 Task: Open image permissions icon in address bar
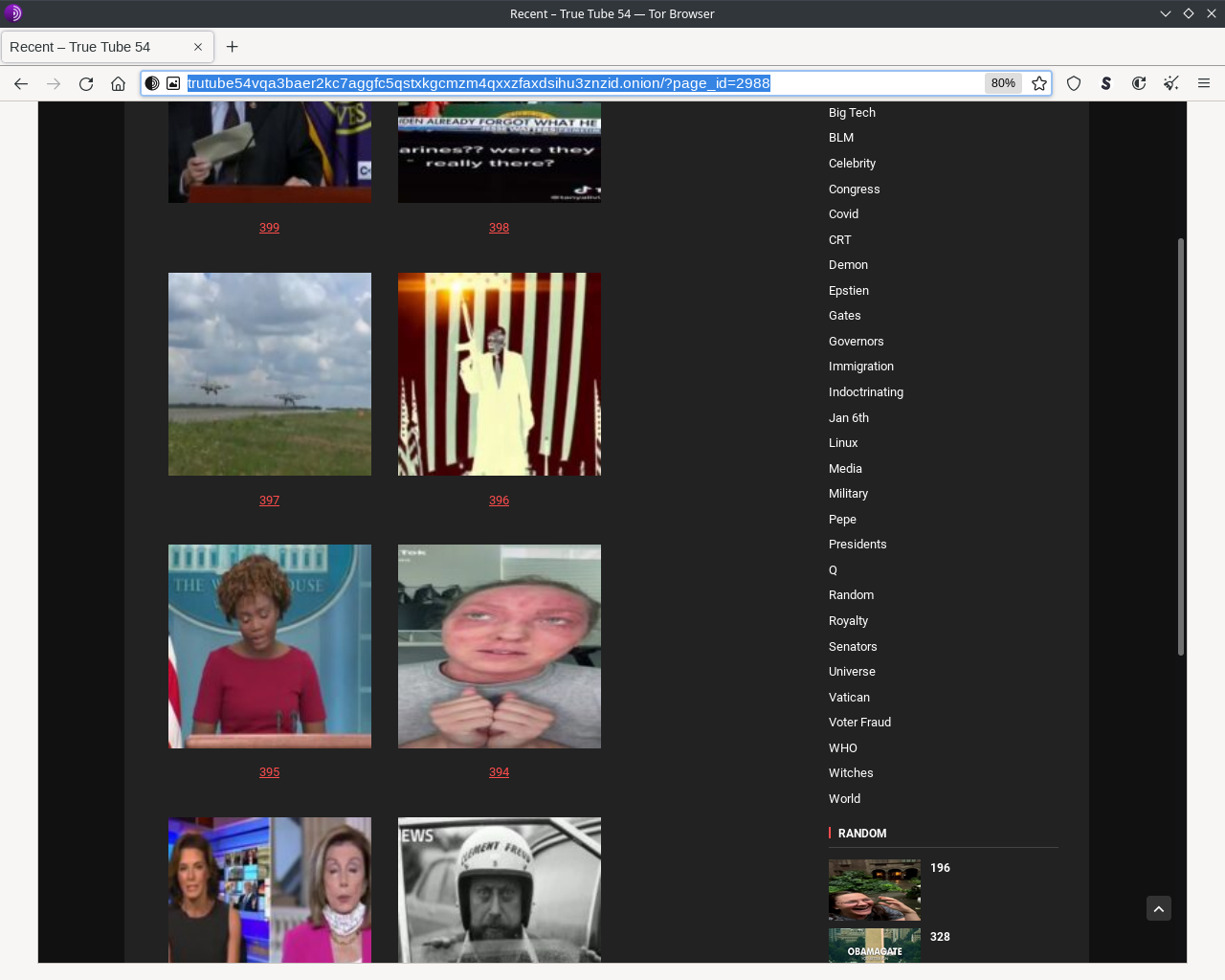(x=173, y=83)
